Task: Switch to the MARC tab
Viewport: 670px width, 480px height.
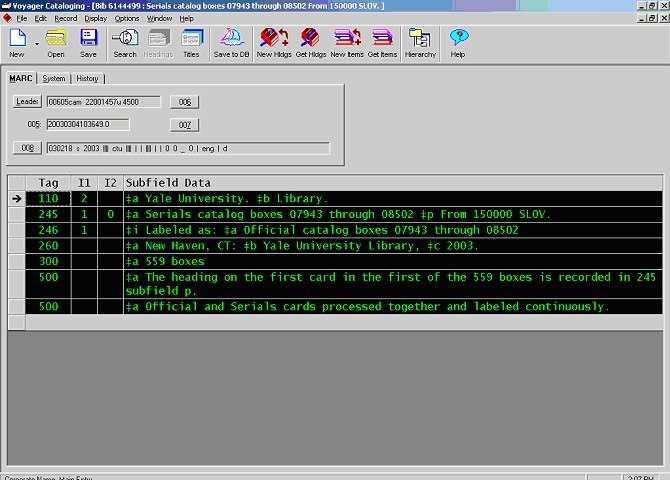Action: pos(21,78)
